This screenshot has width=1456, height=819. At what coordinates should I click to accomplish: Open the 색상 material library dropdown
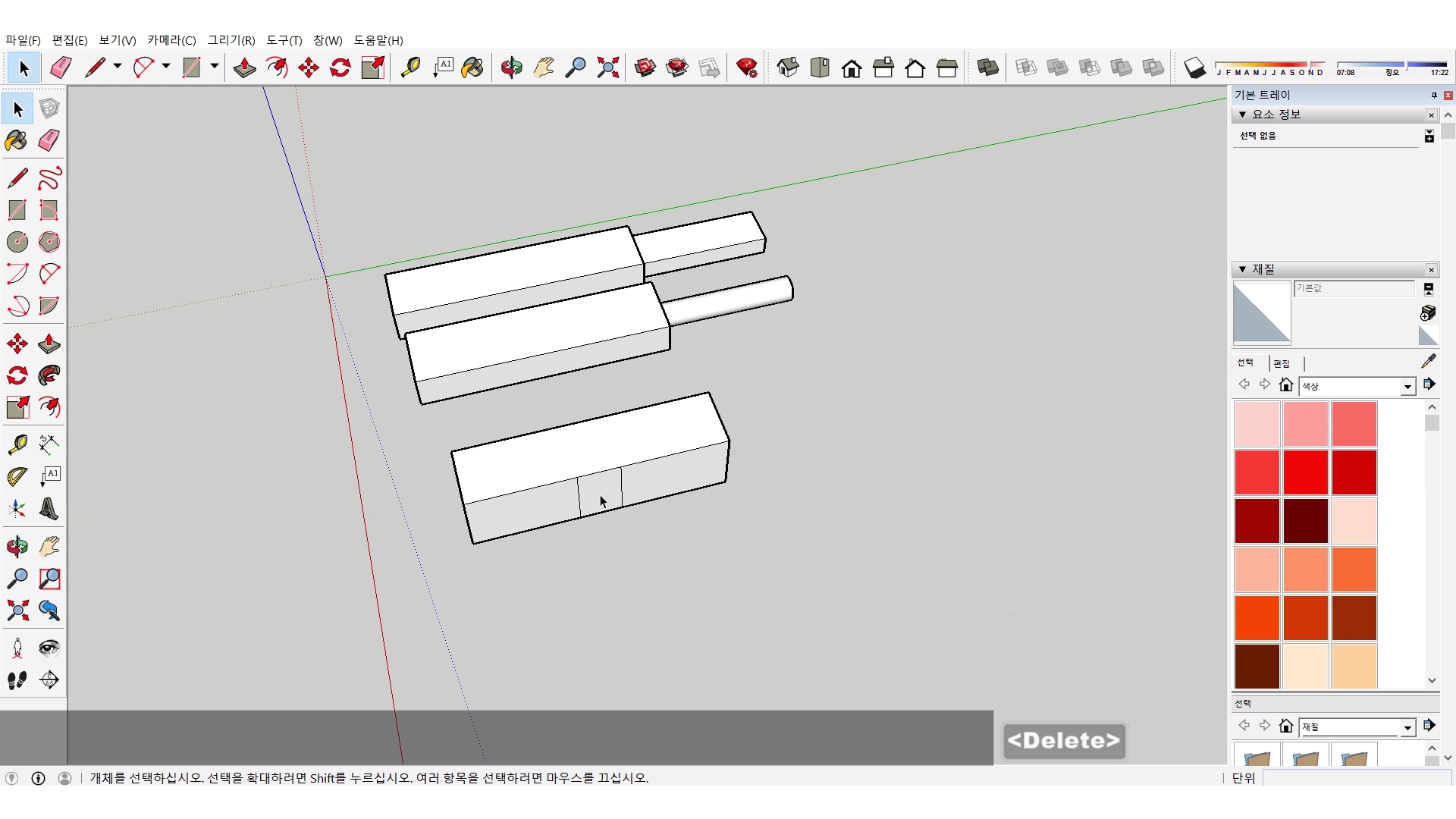(1407, 387)
